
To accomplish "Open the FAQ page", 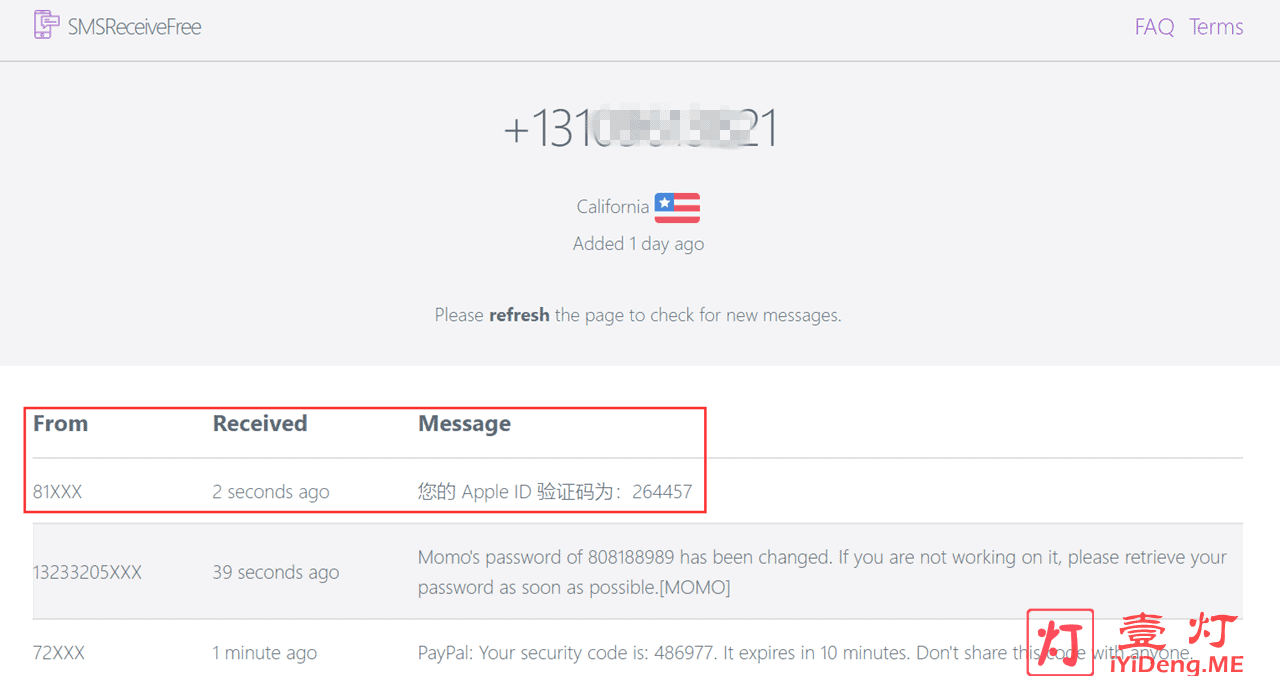I will (x=1154, y=27).
